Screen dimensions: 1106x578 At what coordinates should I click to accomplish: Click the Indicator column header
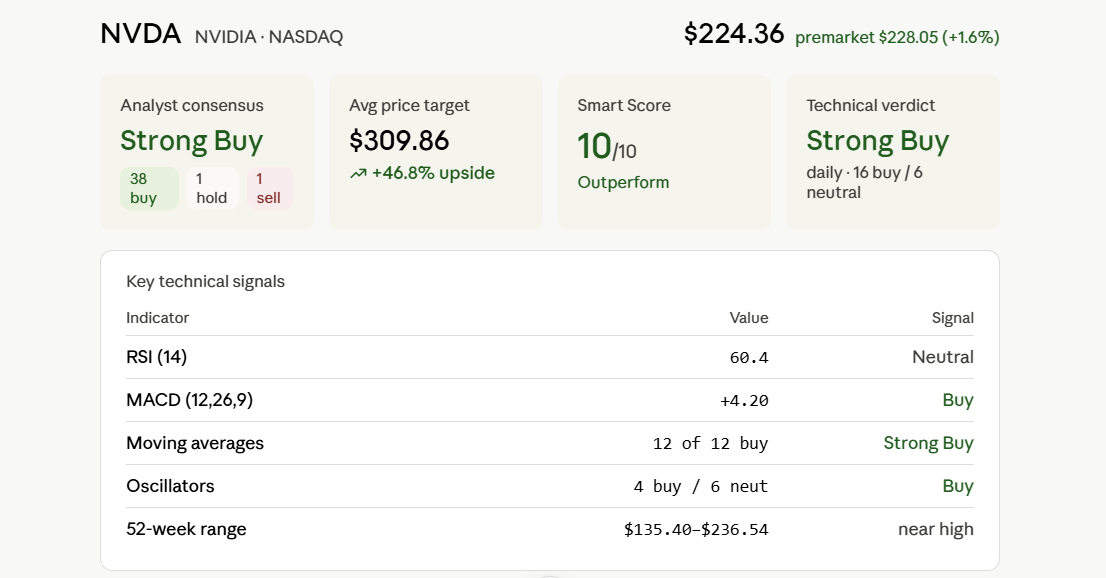[x=157, y=318]
